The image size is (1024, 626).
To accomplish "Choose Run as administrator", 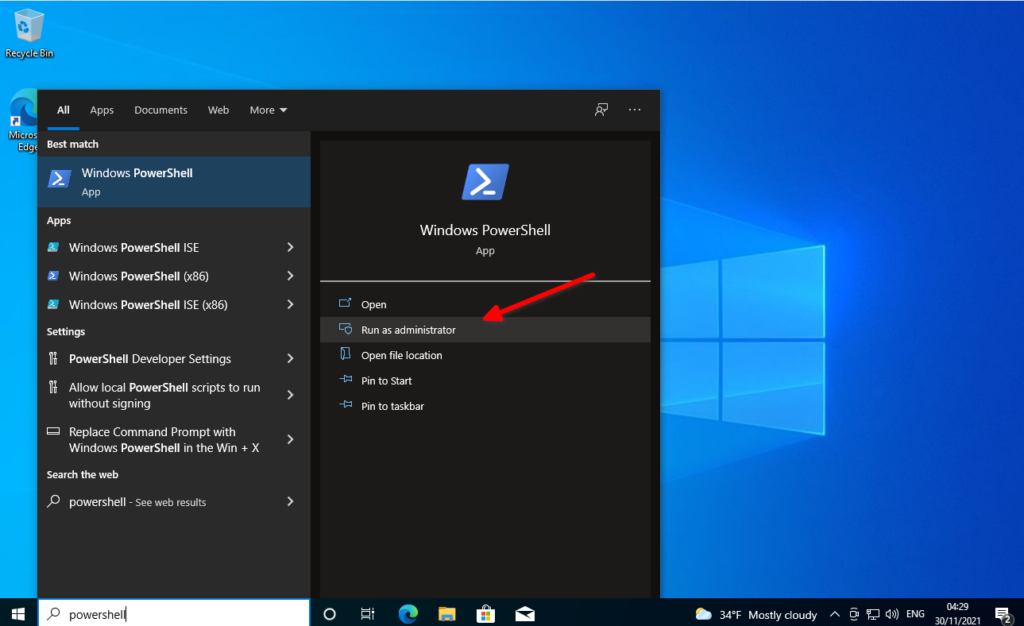I will [485, 330].
